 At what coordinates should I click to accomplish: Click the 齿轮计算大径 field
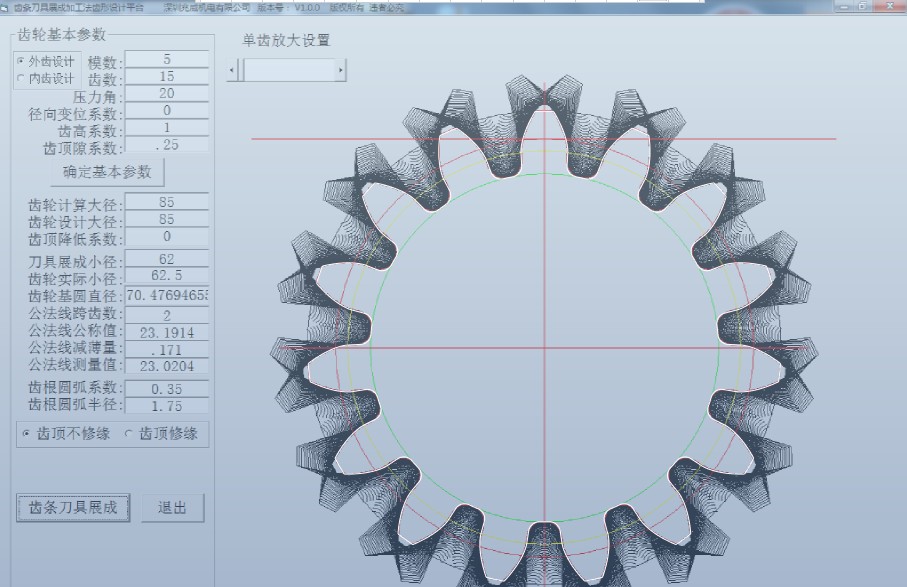[167, 202]
